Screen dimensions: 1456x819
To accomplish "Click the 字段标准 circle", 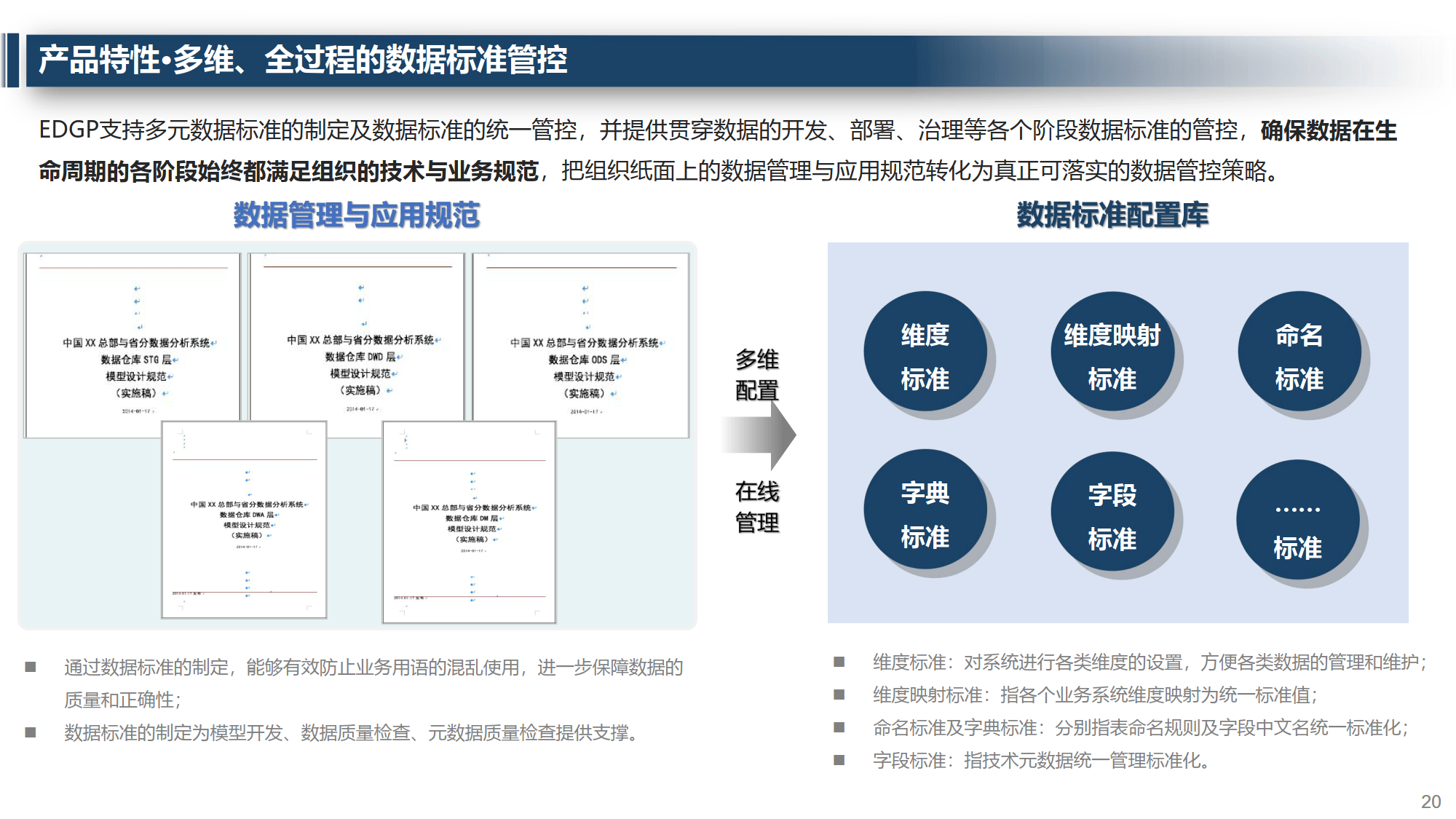I will [1112, 512].
